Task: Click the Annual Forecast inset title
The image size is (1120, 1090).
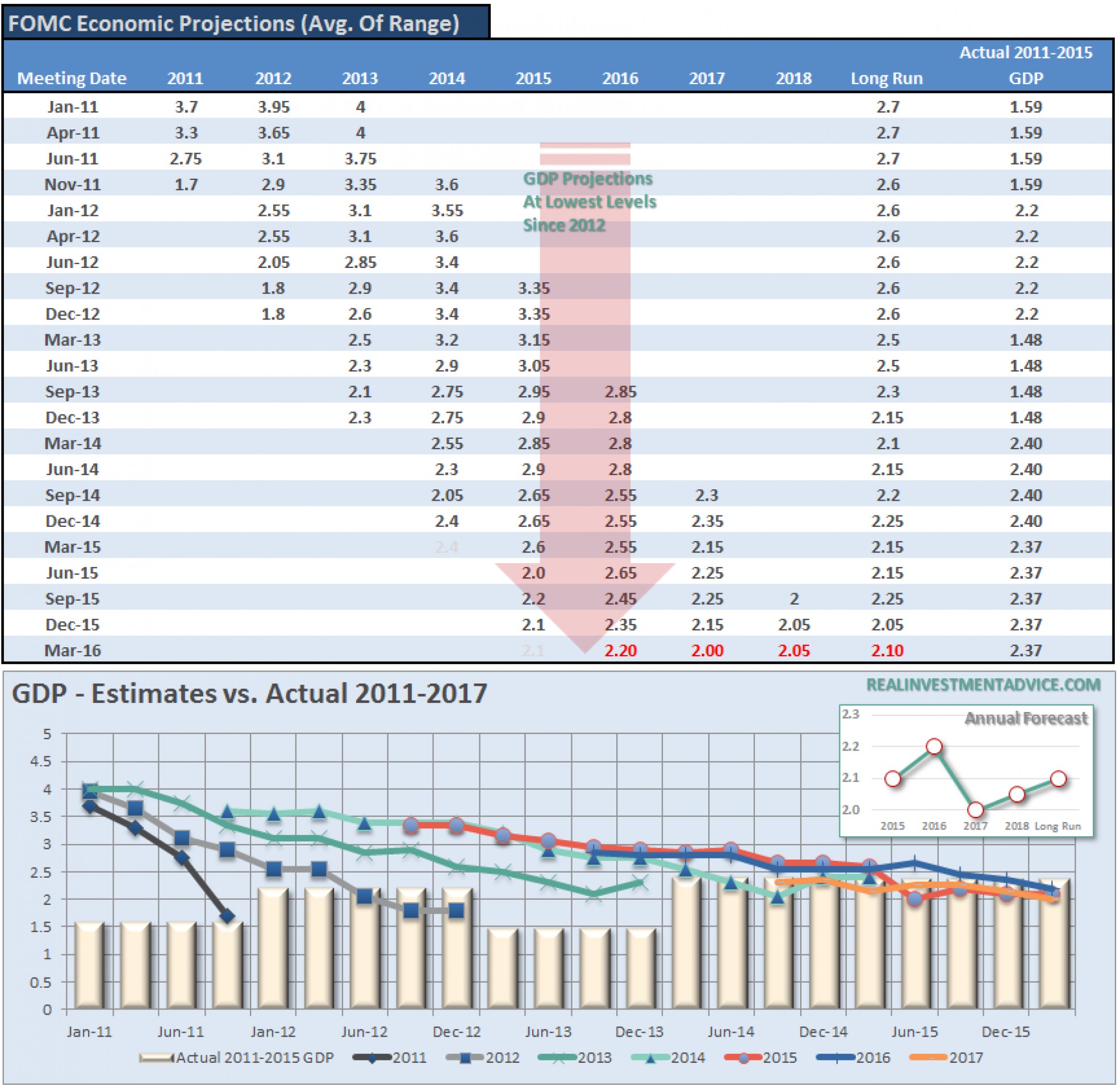Action: (x=1026, y=719)
